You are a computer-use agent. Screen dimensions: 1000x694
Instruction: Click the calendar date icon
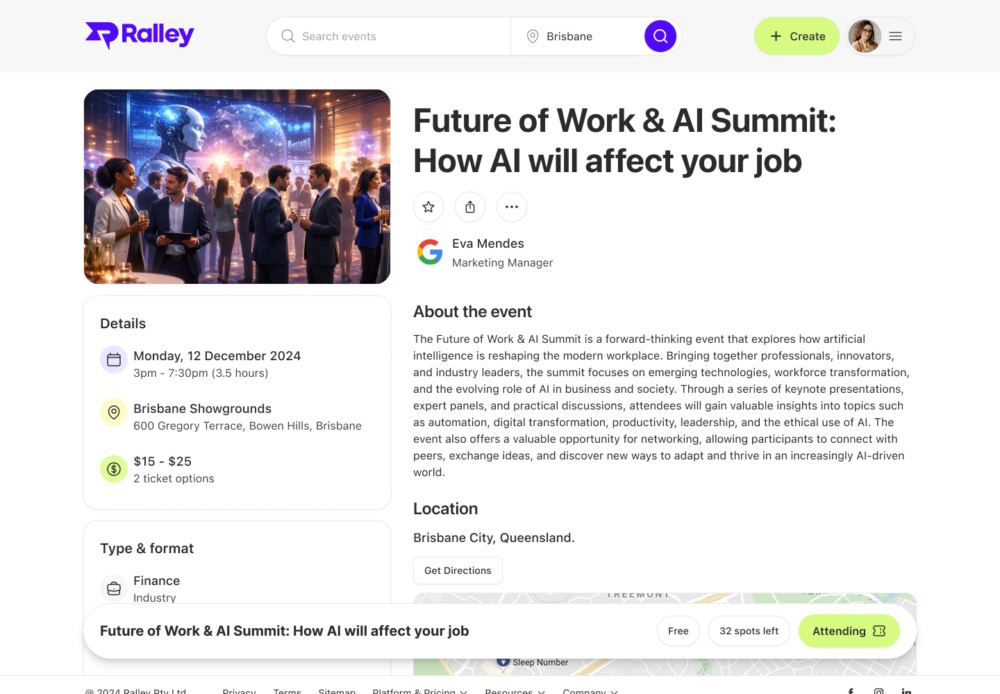pyautogui.click(x=114, y=360)
